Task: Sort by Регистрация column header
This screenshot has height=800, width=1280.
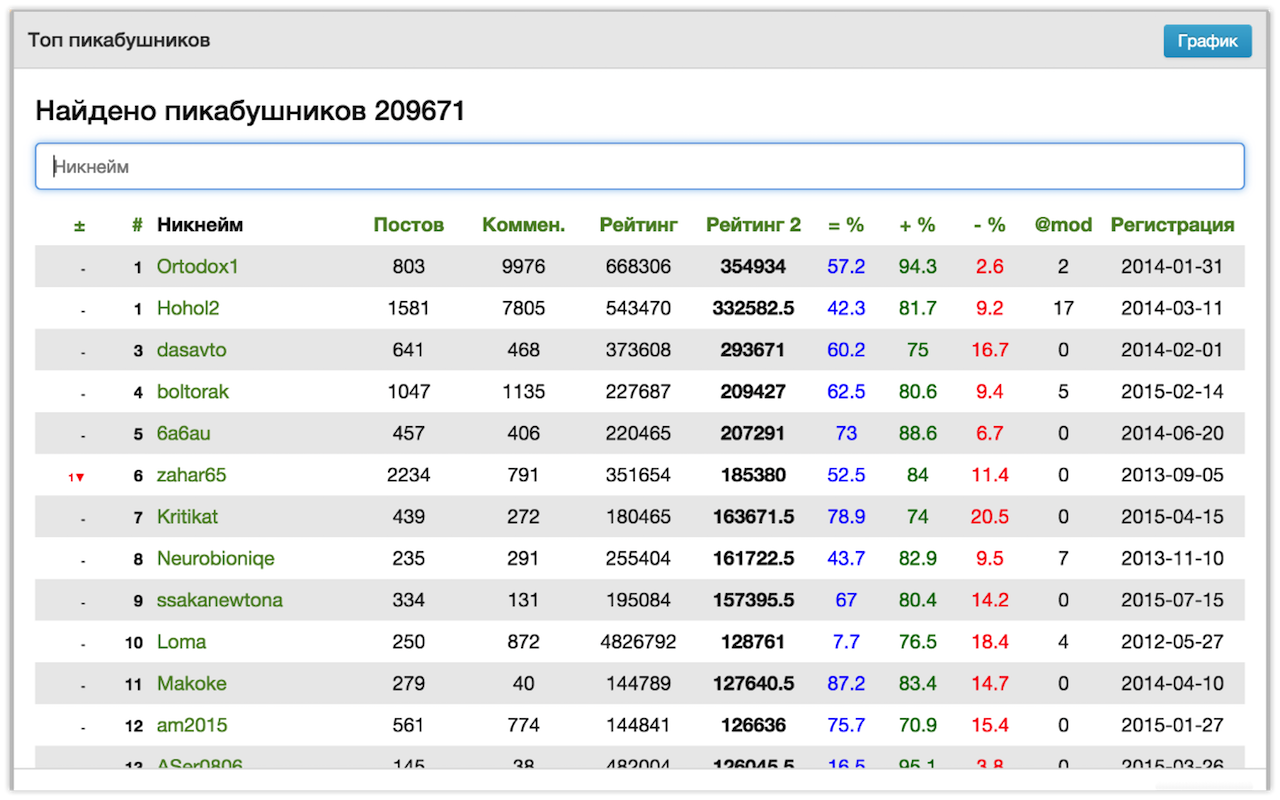Action: tap(1172, 225)
